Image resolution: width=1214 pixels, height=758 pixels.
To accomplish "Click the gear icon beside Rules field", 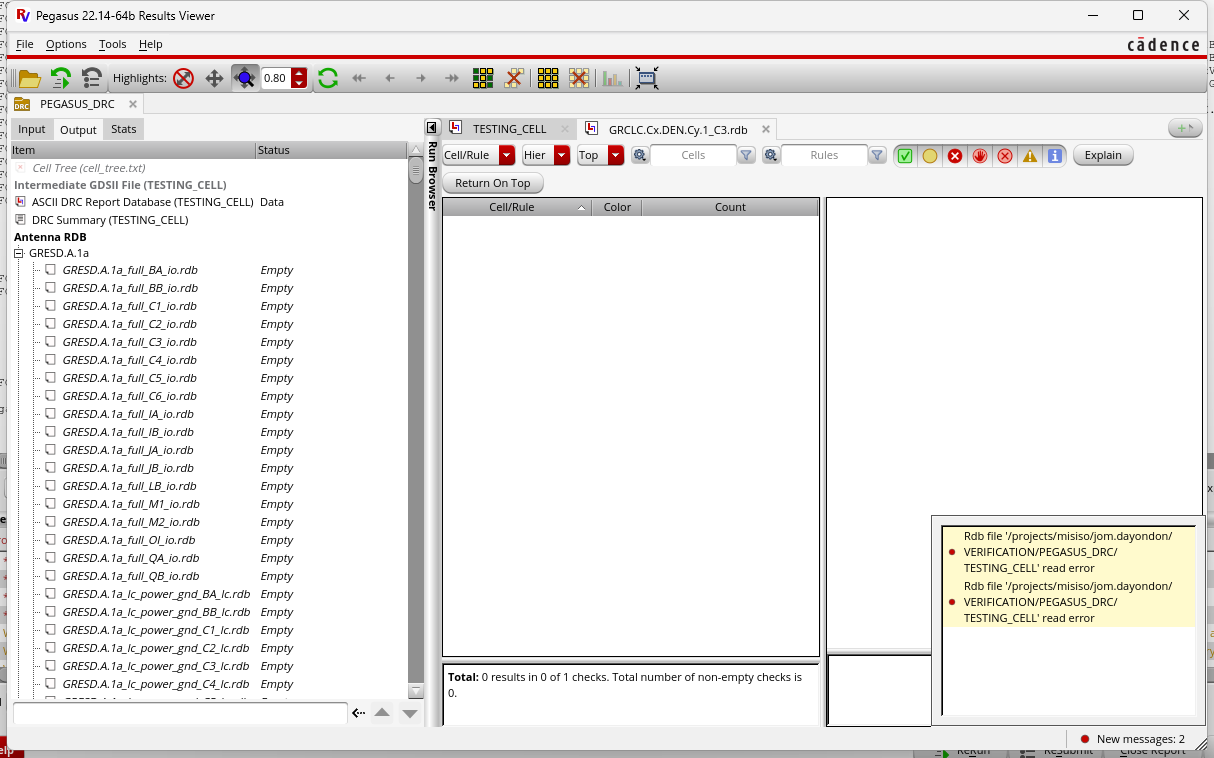I will 771,155.
